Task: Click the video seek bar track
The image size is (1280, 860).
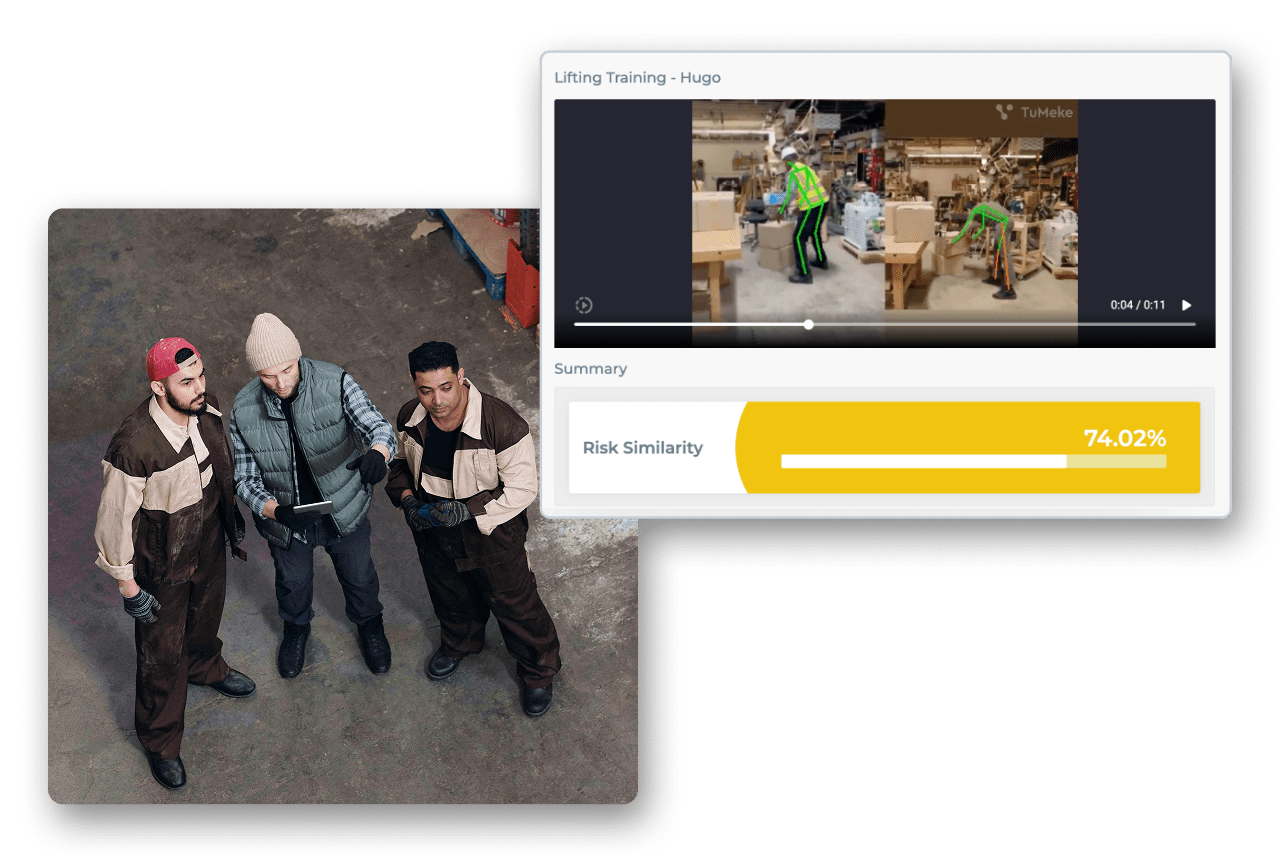Action: [884, 324]
